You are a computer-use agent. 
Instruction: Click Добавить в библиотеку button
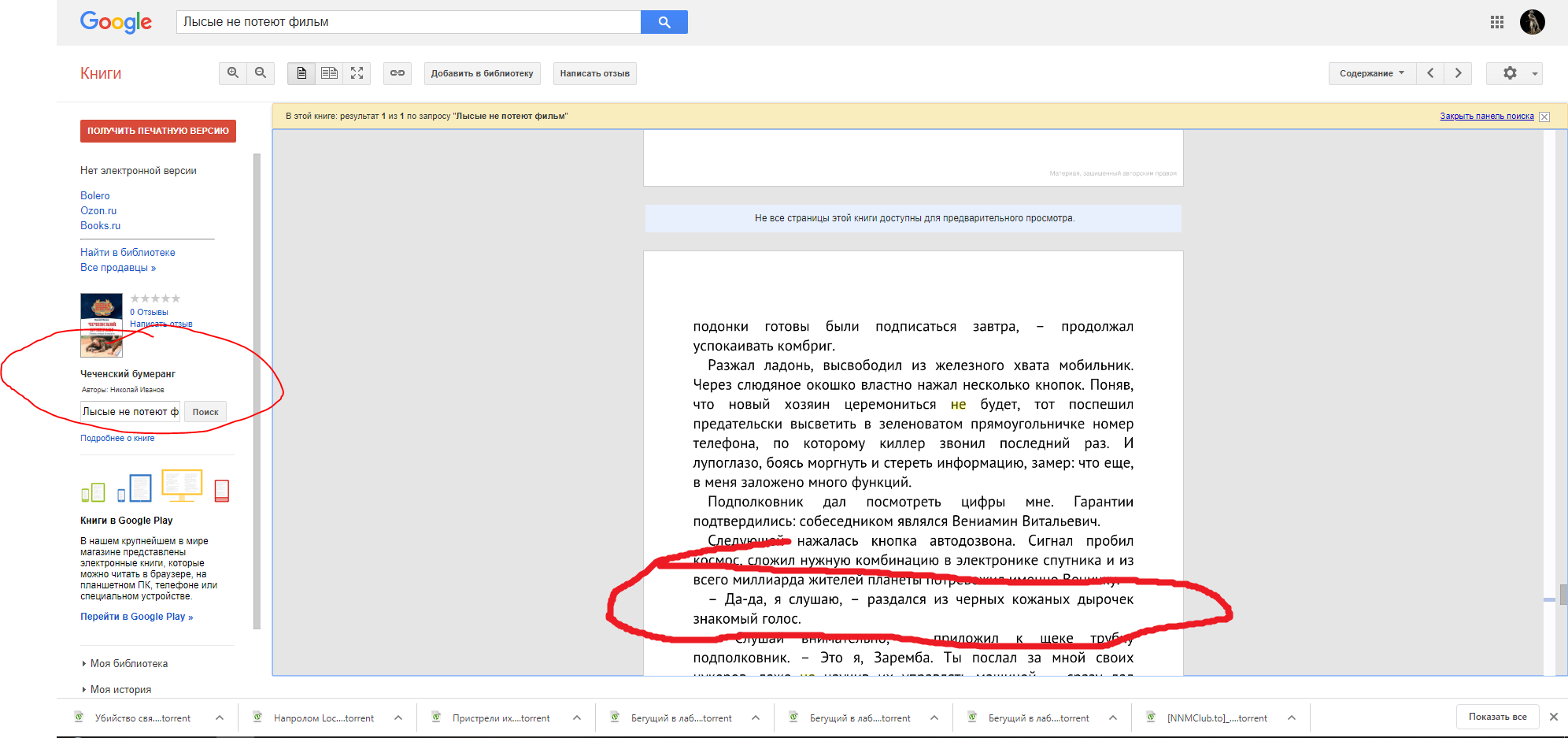(482, 73)
